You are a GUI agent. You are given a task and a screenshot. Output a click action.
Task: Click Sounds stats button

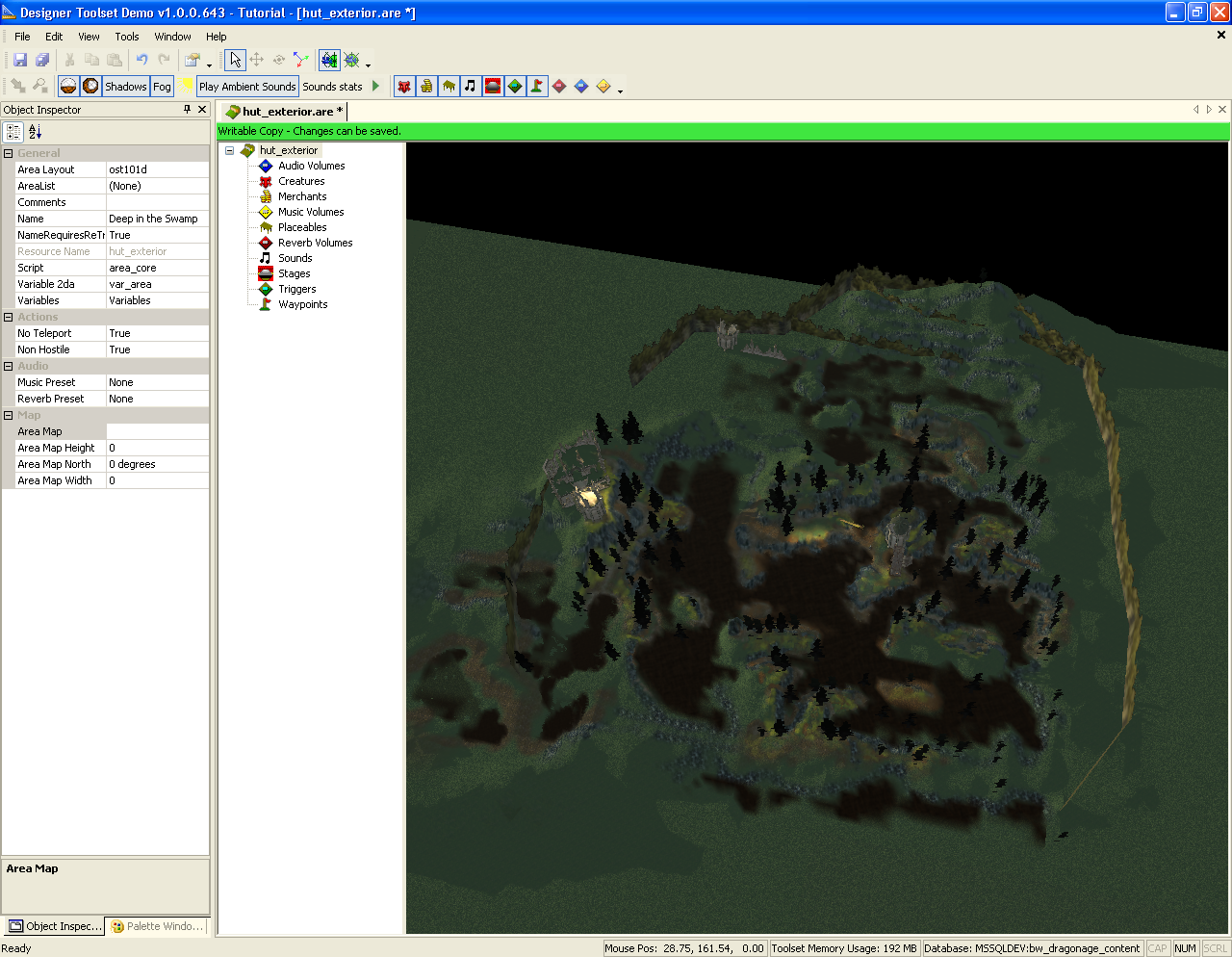(x=332, y=87)
